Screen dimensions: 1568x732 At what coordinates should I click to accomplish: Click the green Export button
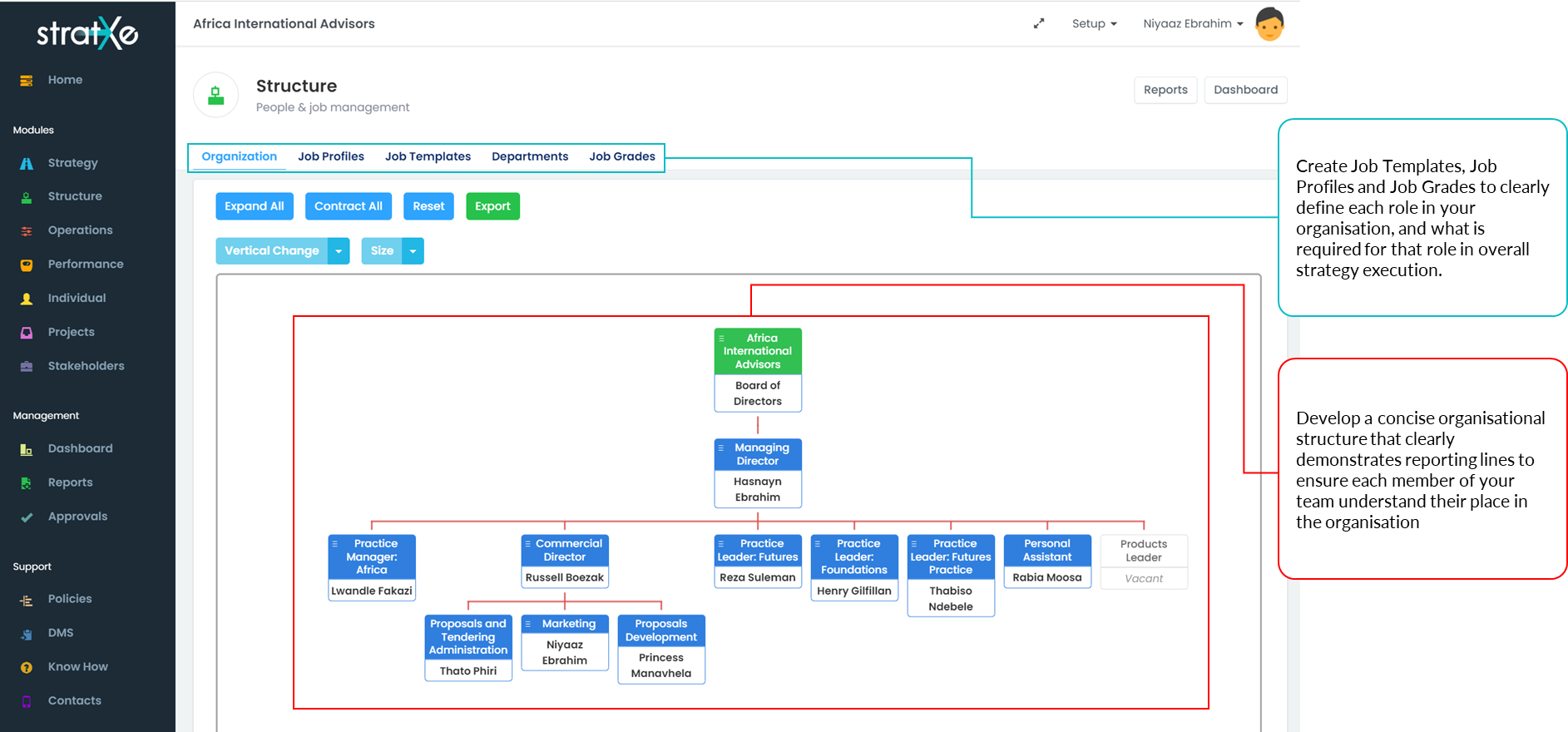coord(492,206)
